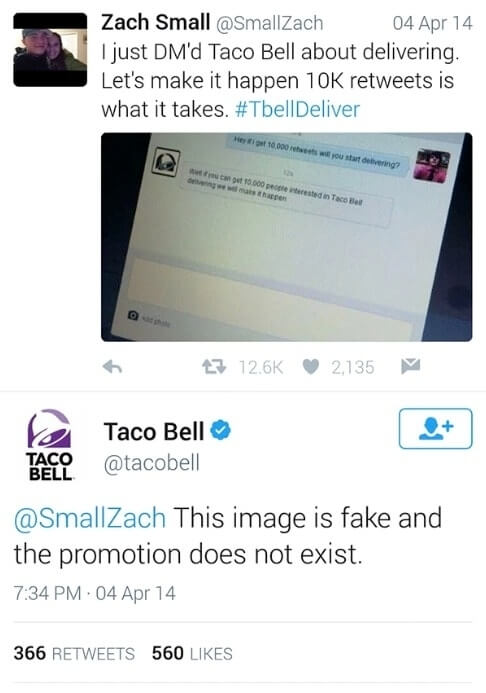Screen dimensions: 486x693
Task: Enlarge the attached DM screenshot photo
Action: pos(287,237)
